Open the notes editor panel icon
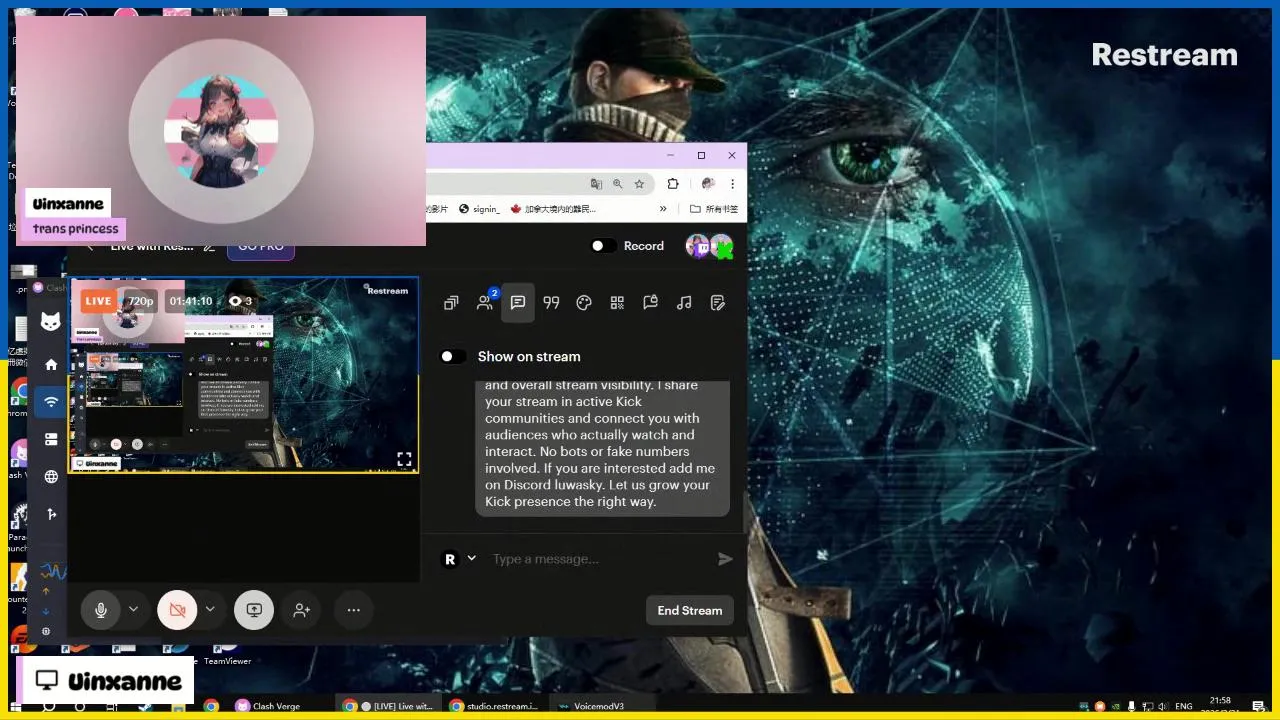The image size is (1280, 720). pos(717,303)
